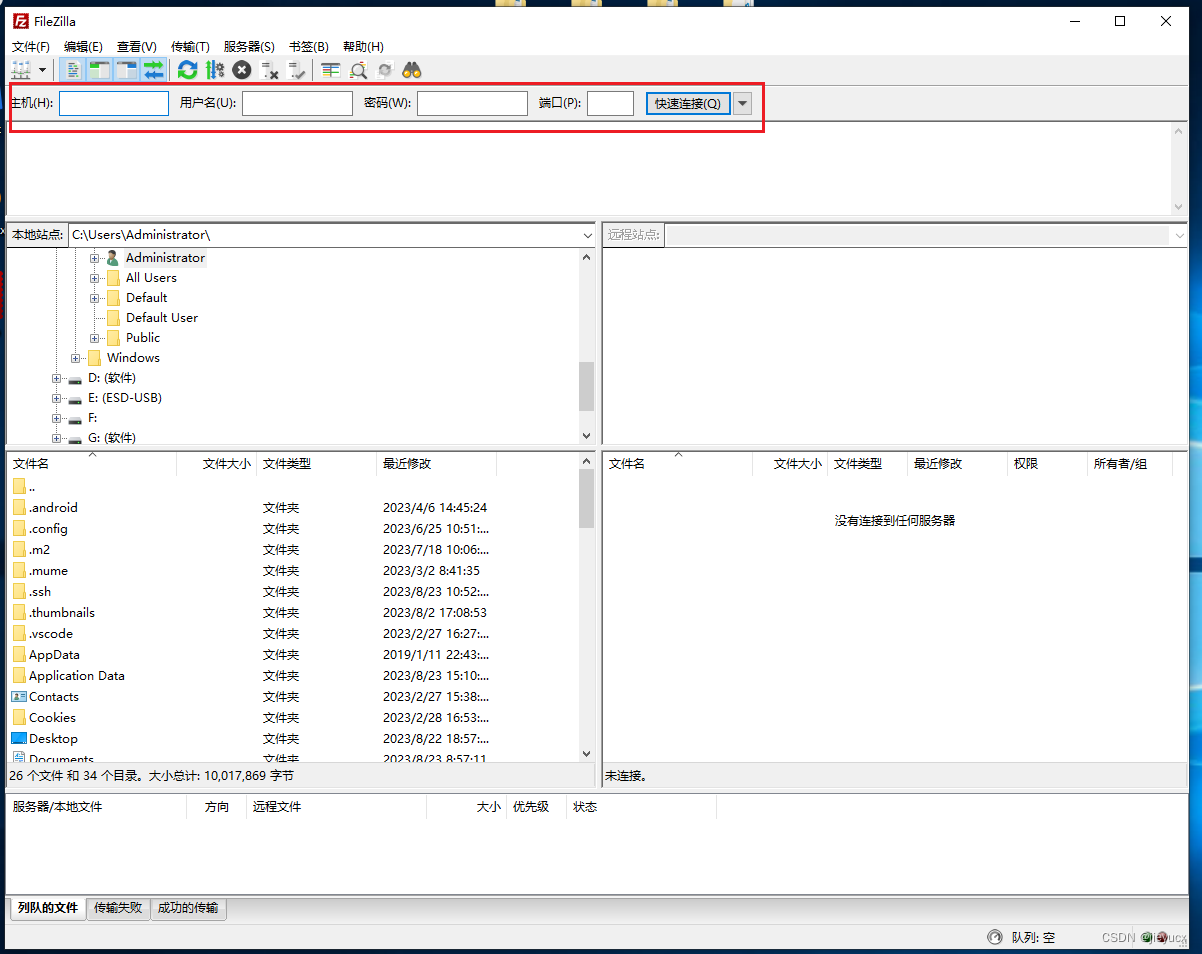Expand the Administrator tree node
The height and width of the screenshot is (954, 1202).
[95, 258]
